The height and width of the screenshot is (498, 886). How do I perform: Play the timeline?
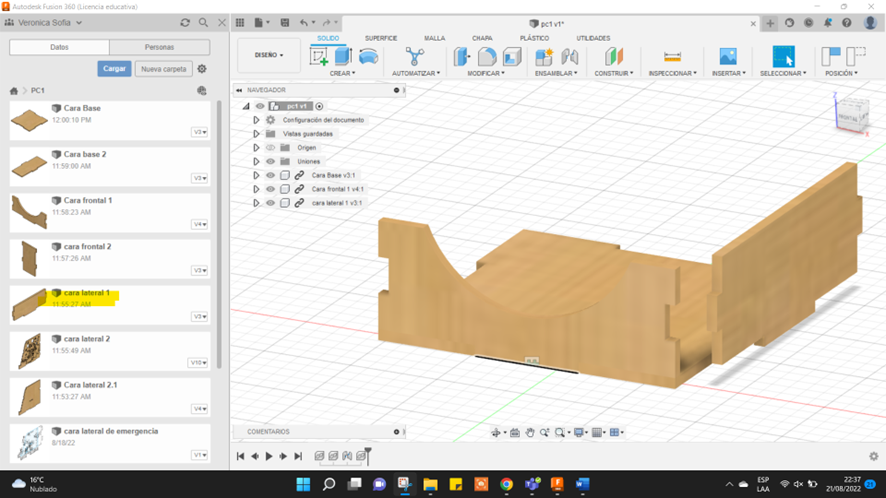pyautogui.click(x=269, y=456)
